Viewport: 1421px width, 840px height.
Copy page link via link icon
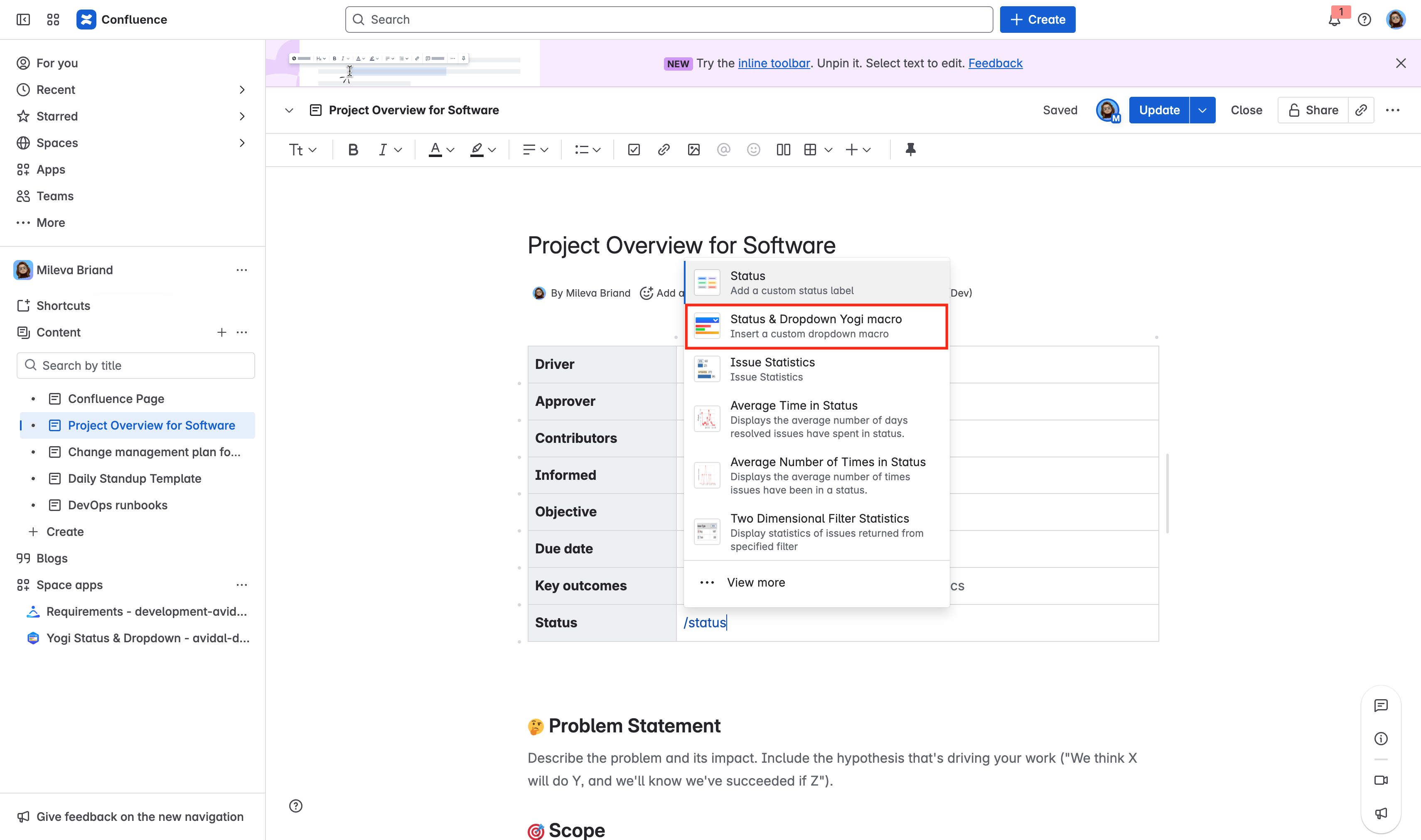click(x=1361, y=110)
